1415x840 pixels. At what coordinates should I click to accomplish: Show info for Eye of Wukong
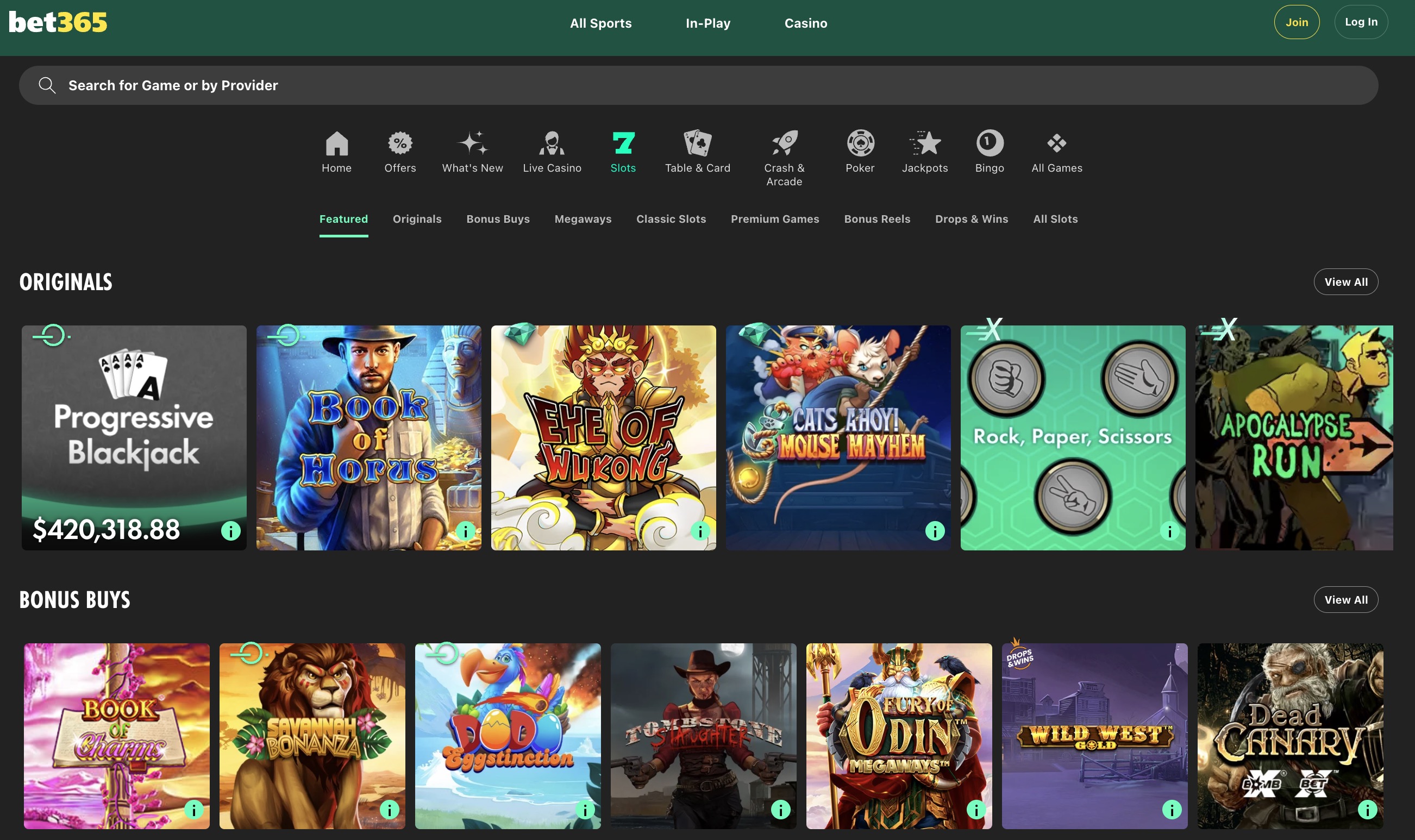pos(700,531)
